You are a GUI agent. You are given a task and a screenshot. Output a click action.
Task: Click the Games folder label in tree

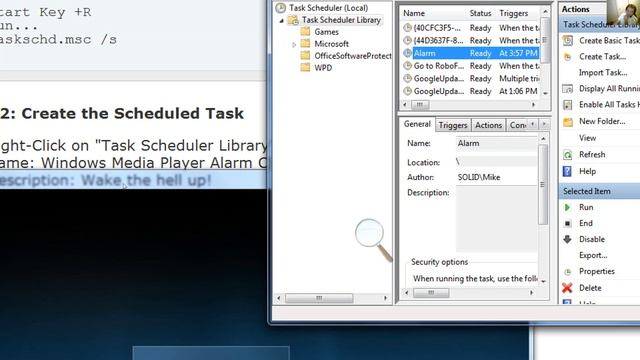[327, 32]
